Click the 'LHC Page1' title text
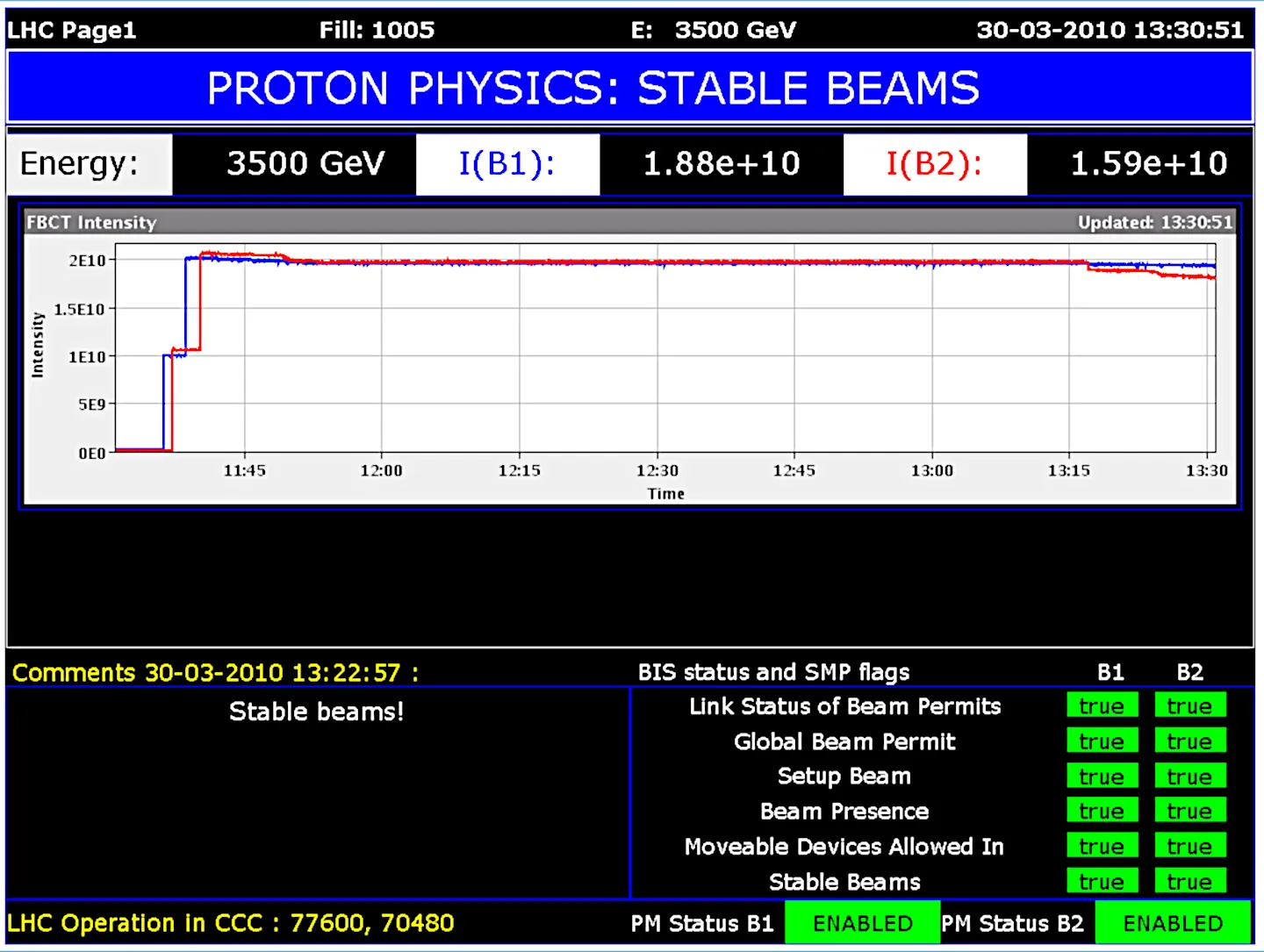Viewport: 1264px width, 952px height. click(x=72, y=30)
